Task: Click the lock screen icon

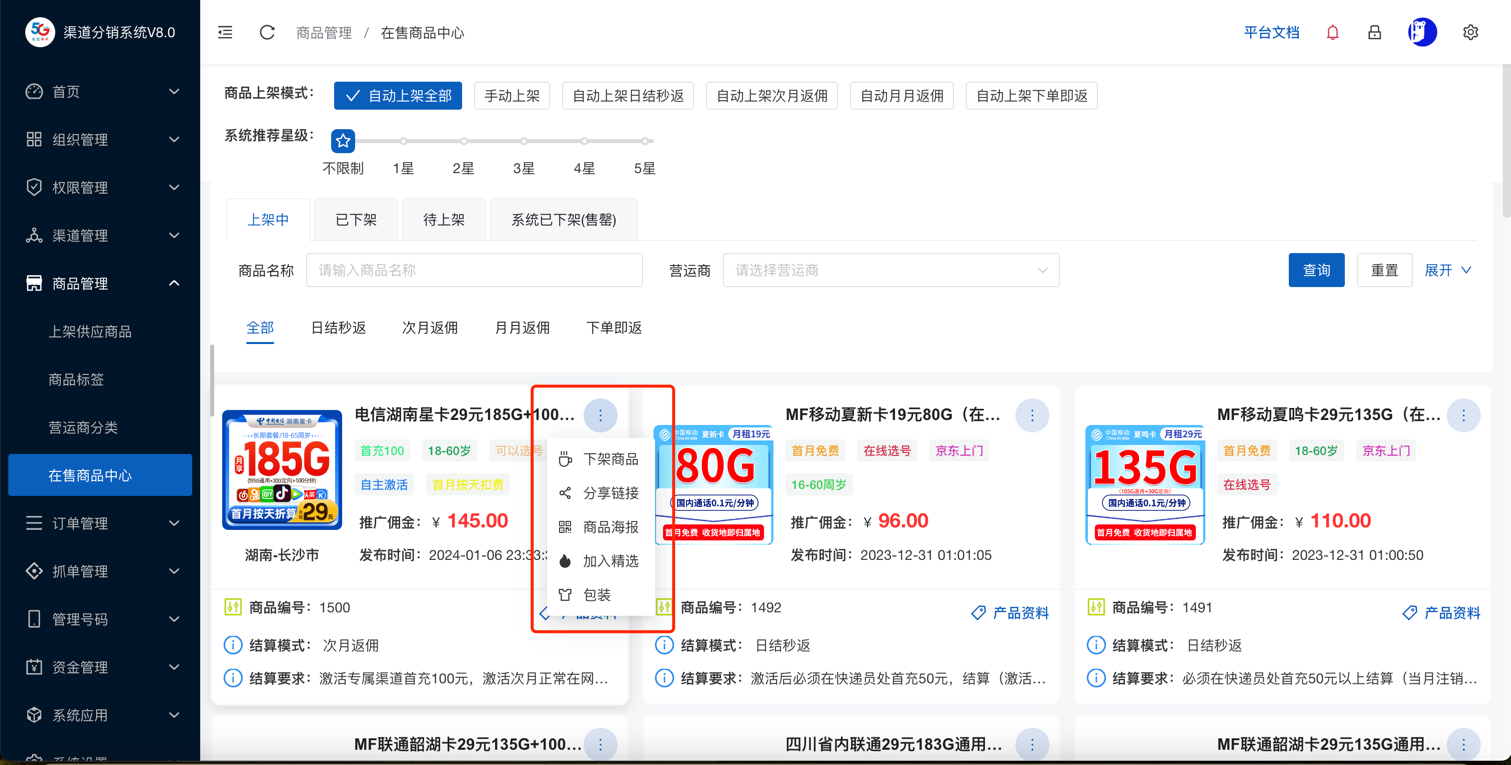Action: click(x=1374, y=33)
